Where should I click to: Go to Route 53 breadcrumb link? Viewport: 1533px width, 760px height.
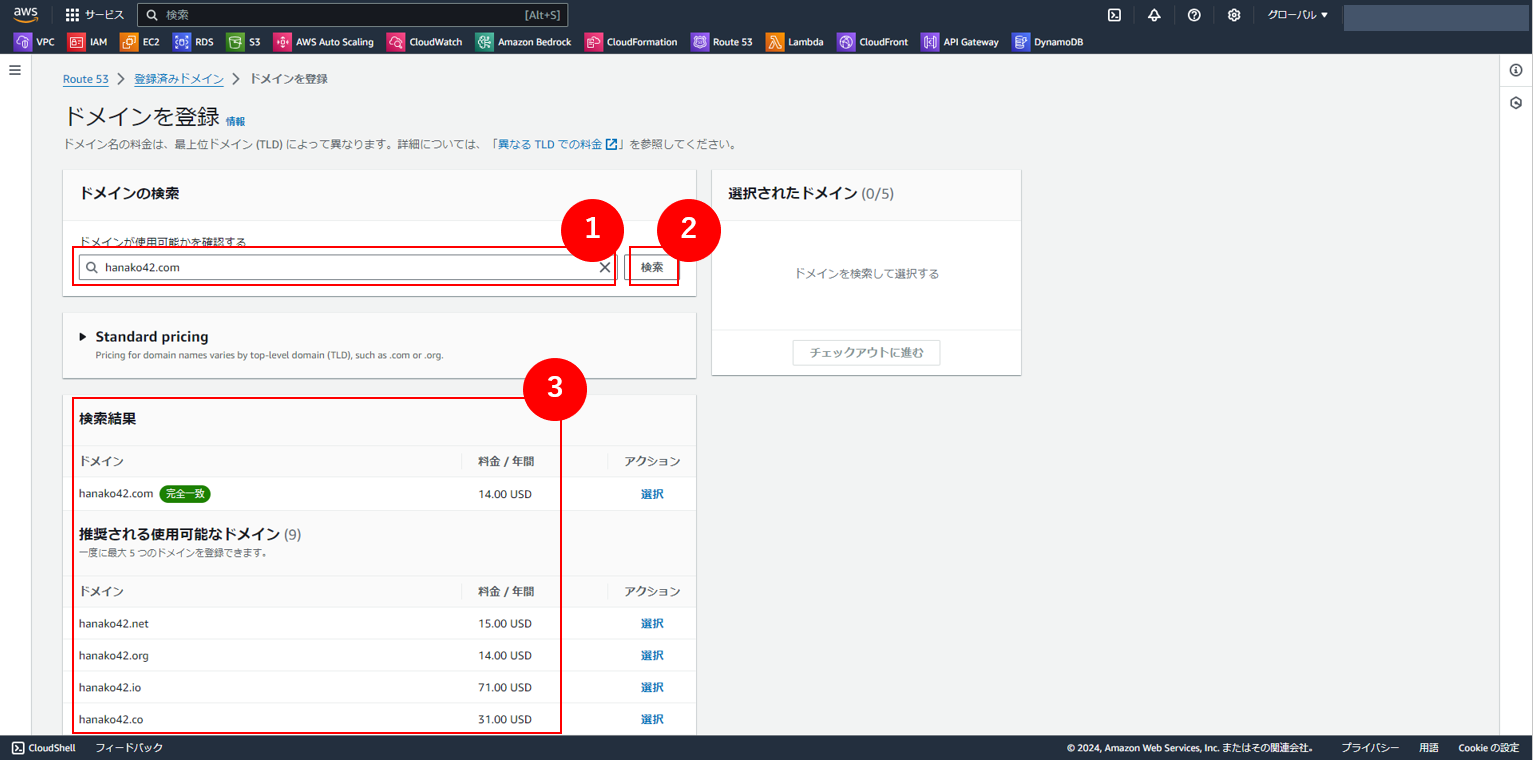click(85, 79)
